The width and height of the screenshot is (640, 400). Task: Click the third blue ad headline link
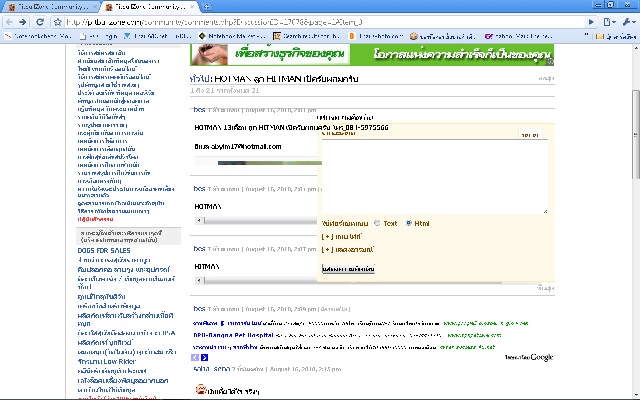pyautogui.click(x=225, y=347)
